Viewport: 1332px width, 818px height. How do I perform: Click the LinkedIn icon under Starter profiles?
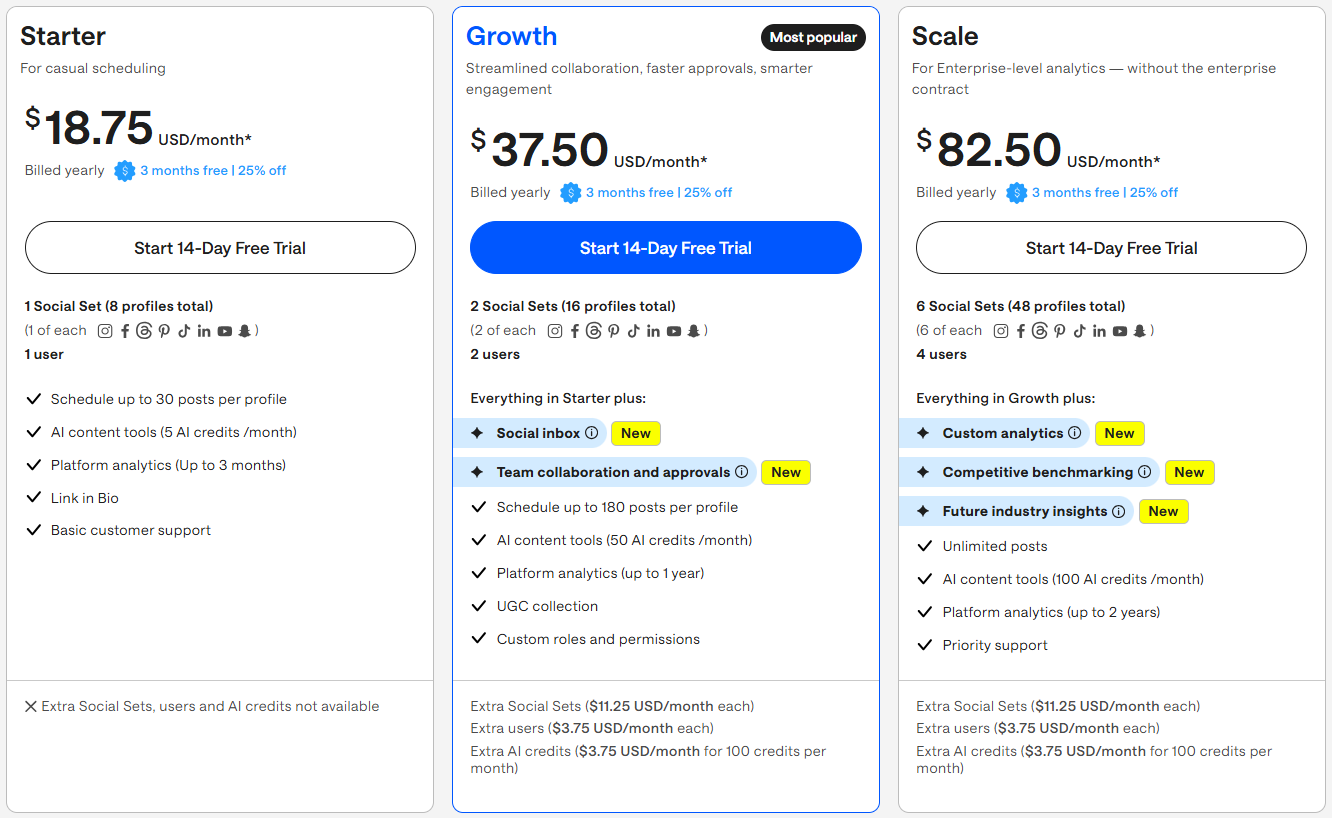pyautogui.click(x=204, y=330)
